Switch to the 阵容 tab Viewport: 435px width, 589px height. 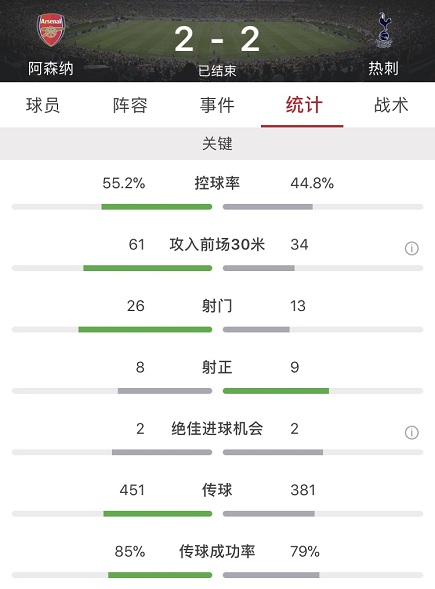pyautogui.click(x=130, y=105)
